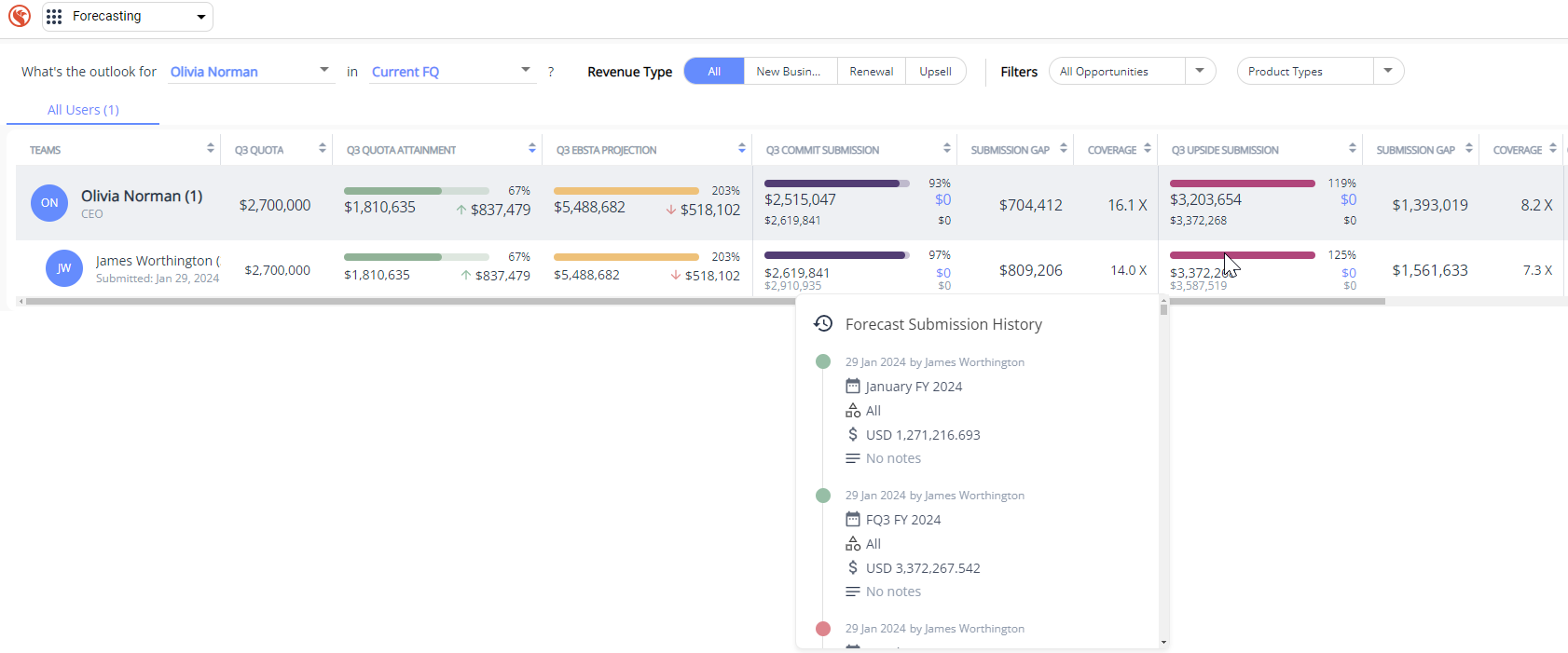Click Olivia Norman's $0 commit submission link
This screenshot has height=653, width=1568.
[942, 199]
